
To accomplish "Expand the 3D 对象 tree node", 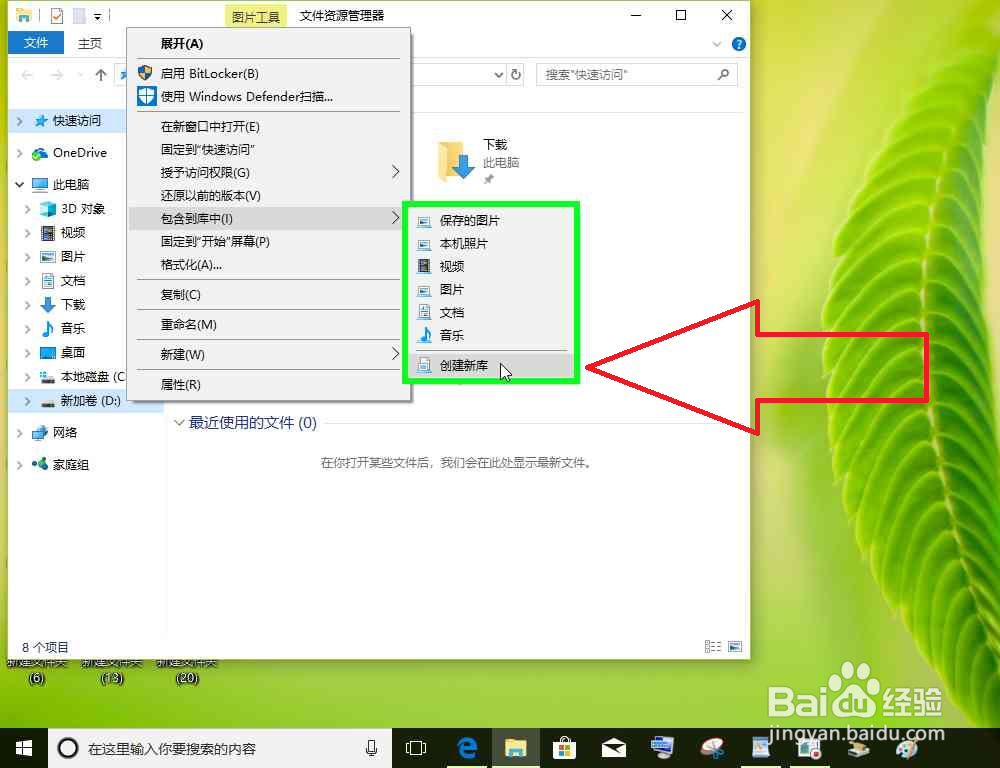I will [28, 209].
